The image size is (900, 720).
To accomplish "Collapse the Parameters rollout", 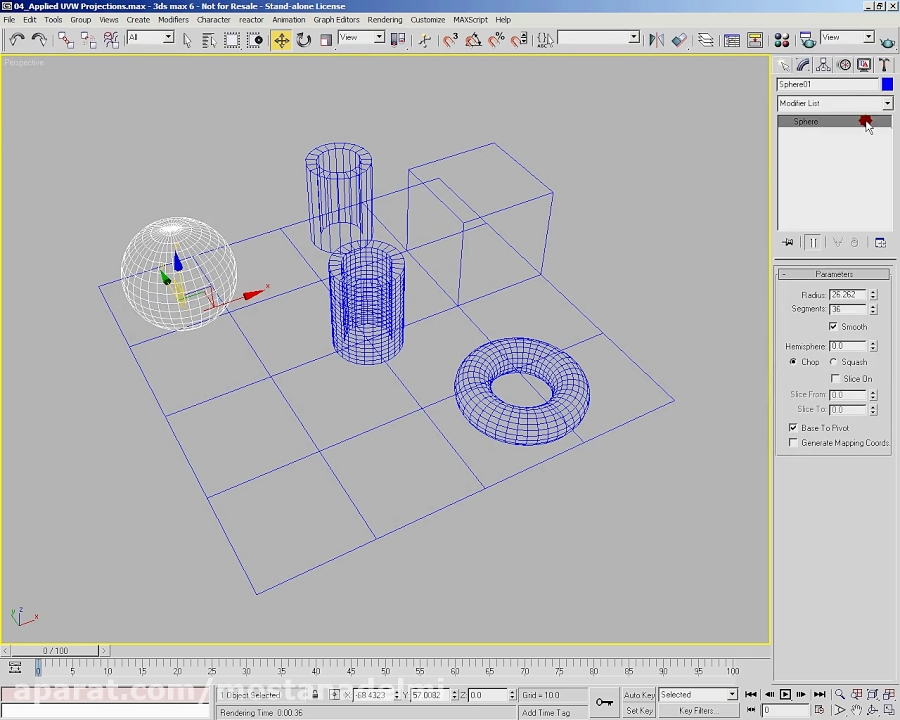I will click(x=834, y=274).
